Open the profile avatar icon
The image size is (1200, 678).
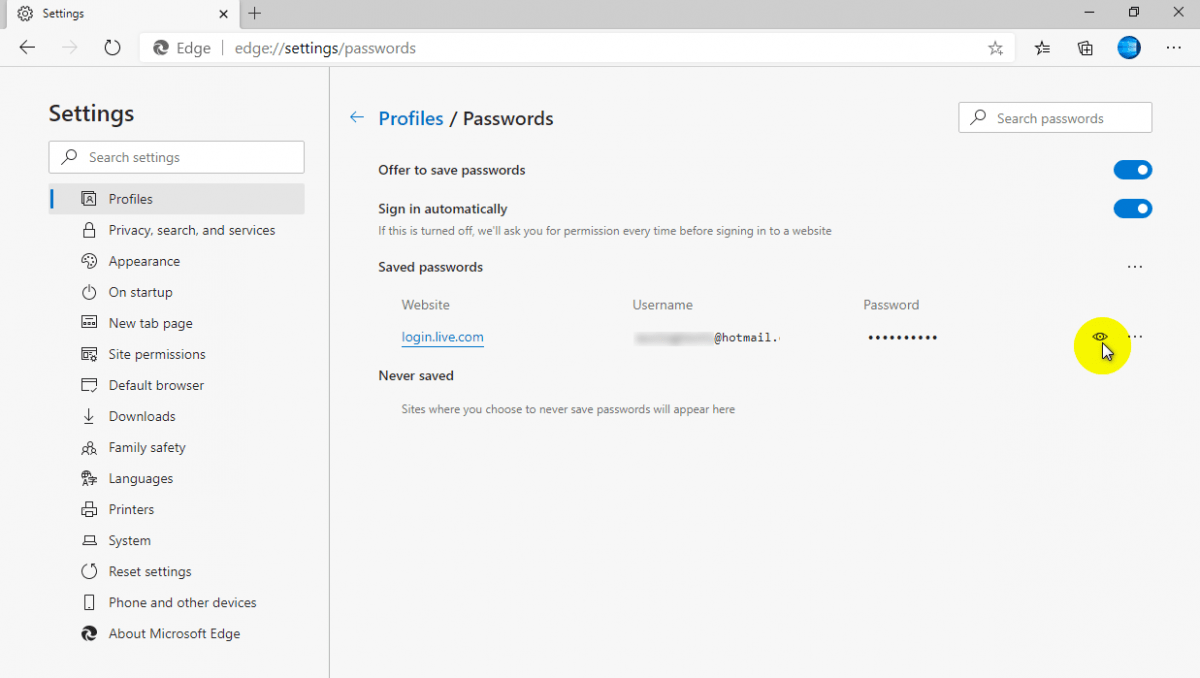(x=1128, y=47)
